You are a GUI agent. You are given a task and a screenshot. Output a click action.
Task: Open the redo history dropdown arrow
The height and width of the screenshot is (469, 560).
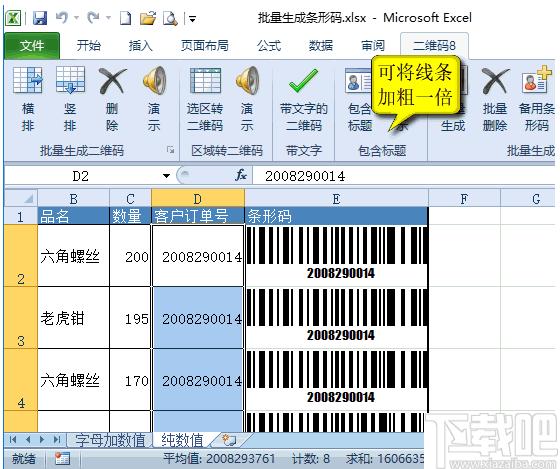(108, 18)
